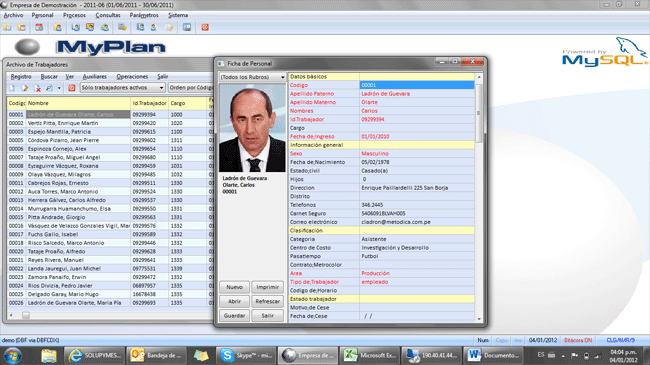
Task: Click the left scroll arrow under the workers list
Action: [11, 315]
